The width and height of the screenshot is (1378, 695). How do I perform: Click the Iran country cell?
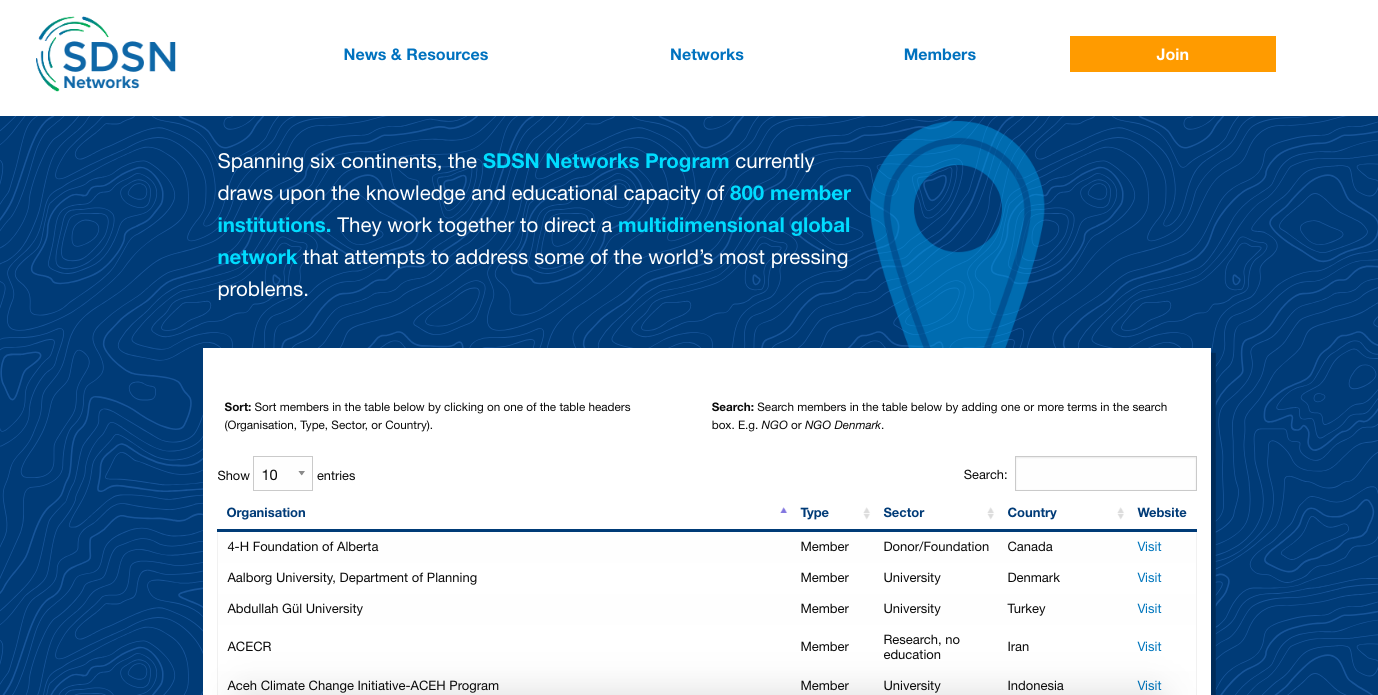click(x=1018, y=647)
